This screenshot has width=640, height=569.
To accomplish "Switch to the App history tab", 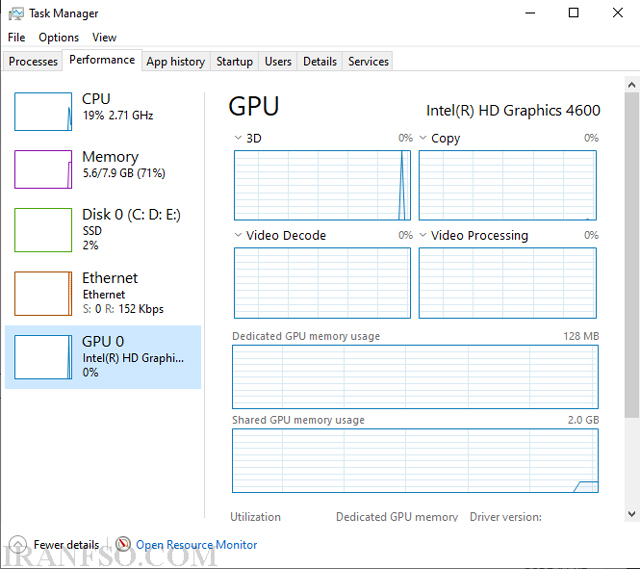I will click(x=176, y=61).
